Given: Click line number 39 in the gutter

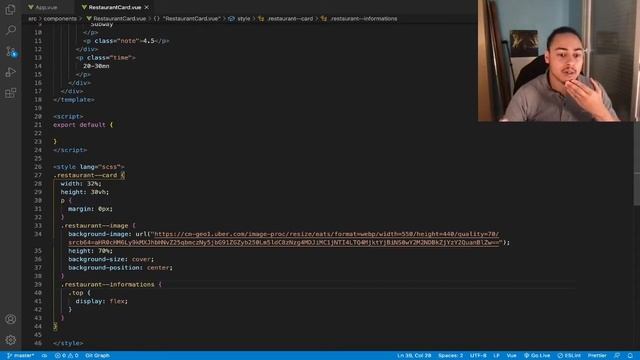Looking at the screenshot, I should coord(38,284).
